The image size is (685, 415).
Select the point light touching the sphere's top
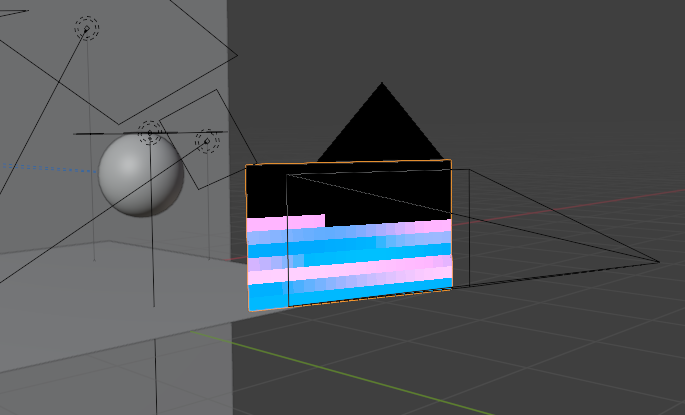(x=150, y=132)
